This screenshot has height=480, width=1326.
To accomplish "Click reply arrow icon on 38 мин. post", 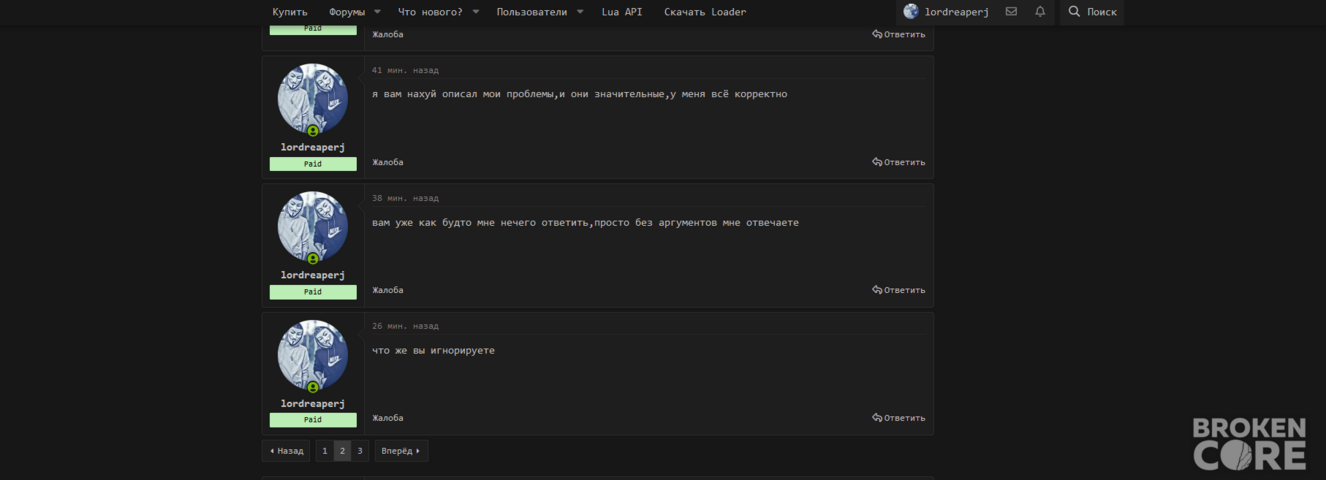I will coord(877,290).
